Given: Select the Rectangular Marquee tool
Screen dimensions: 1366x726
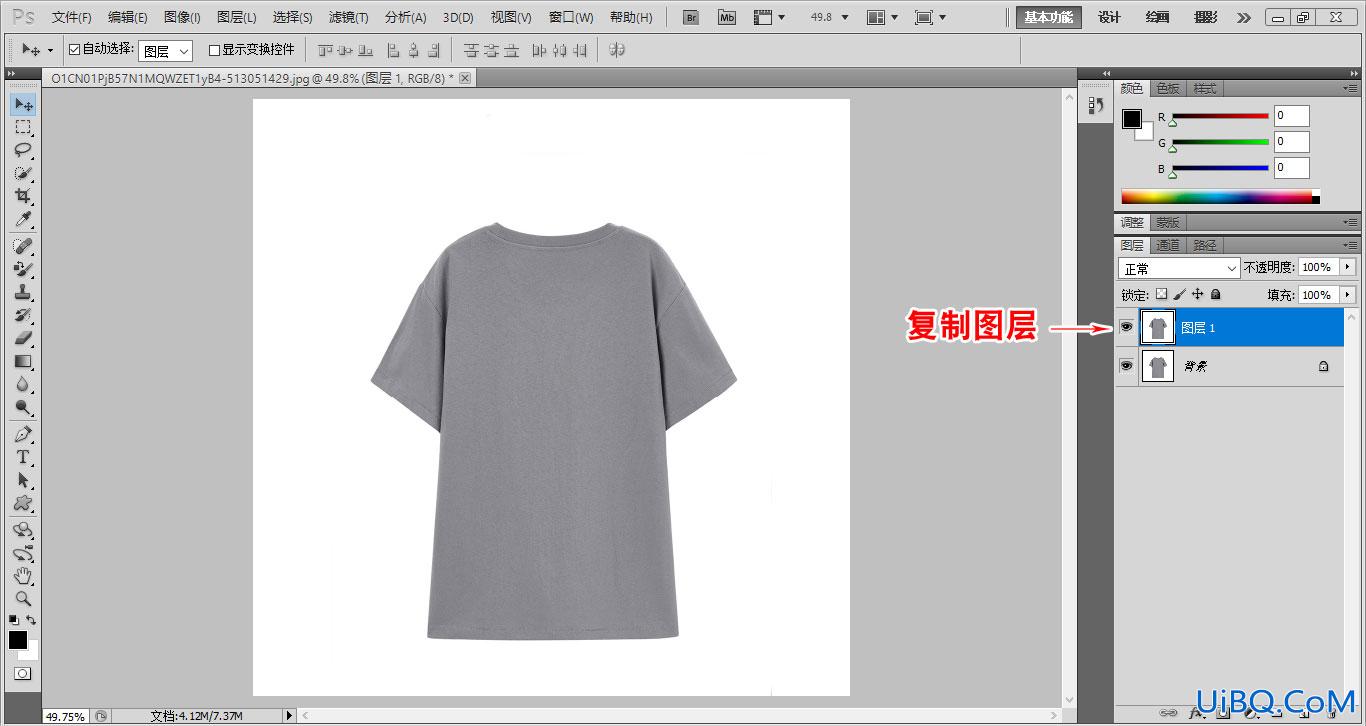Looking at the screenshot, I should tap(23, 127).
